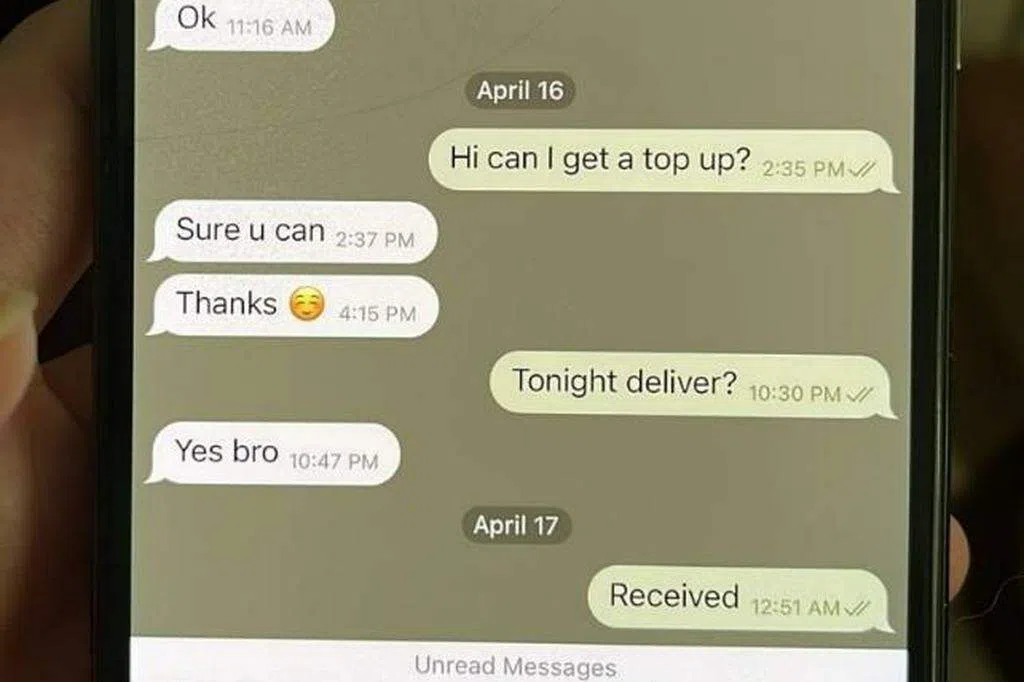Tap the 10:30 PM timestamp
Viewport: 1024px width, 682px height.
[795, 393]
